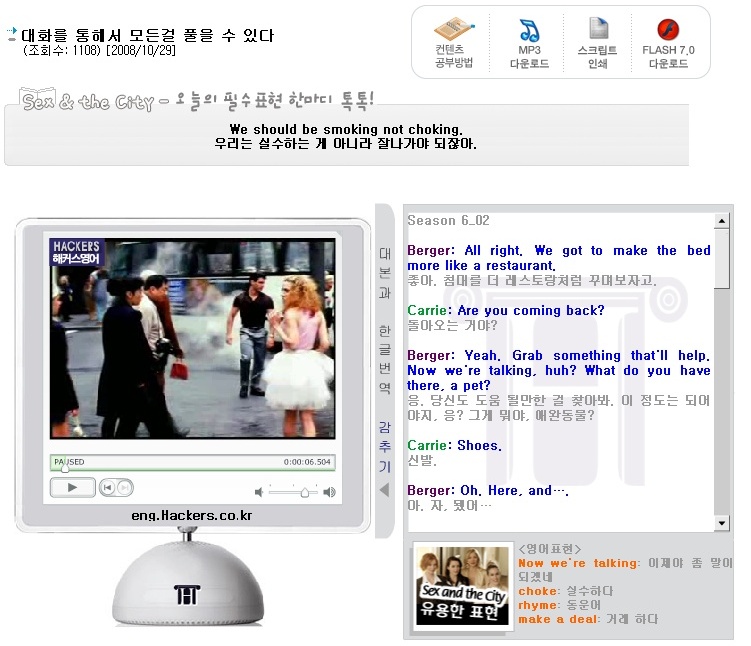
Task: Click the script scrollbar thumb
Action: click(x=721, y=259)
